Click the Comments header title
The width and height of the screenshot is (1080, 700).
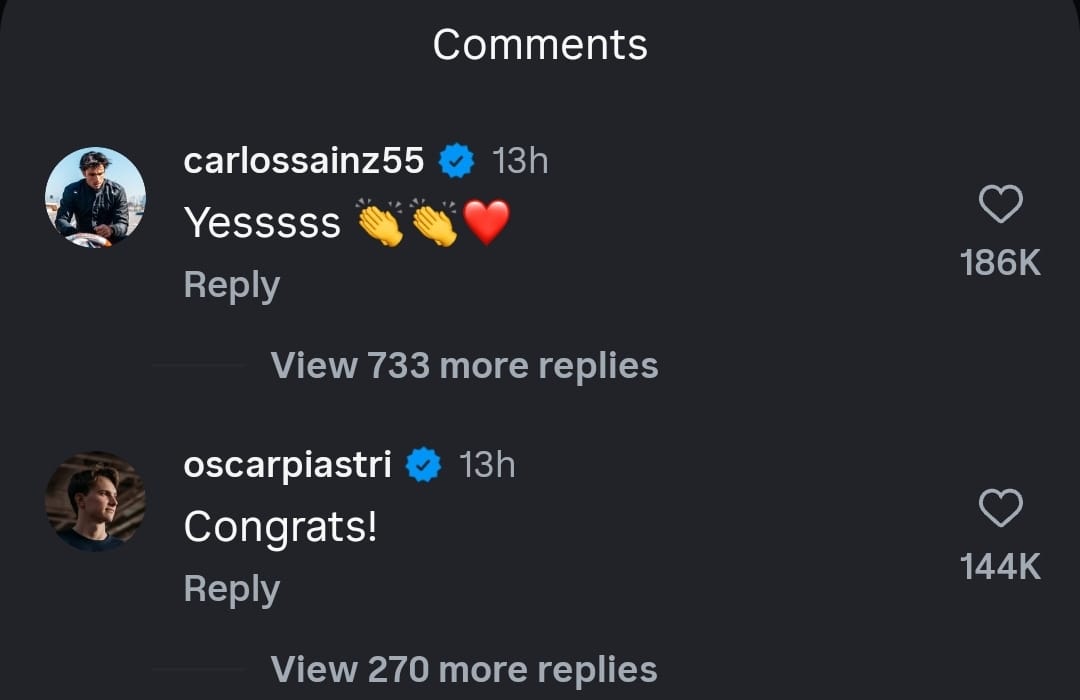tap(540, 45)
